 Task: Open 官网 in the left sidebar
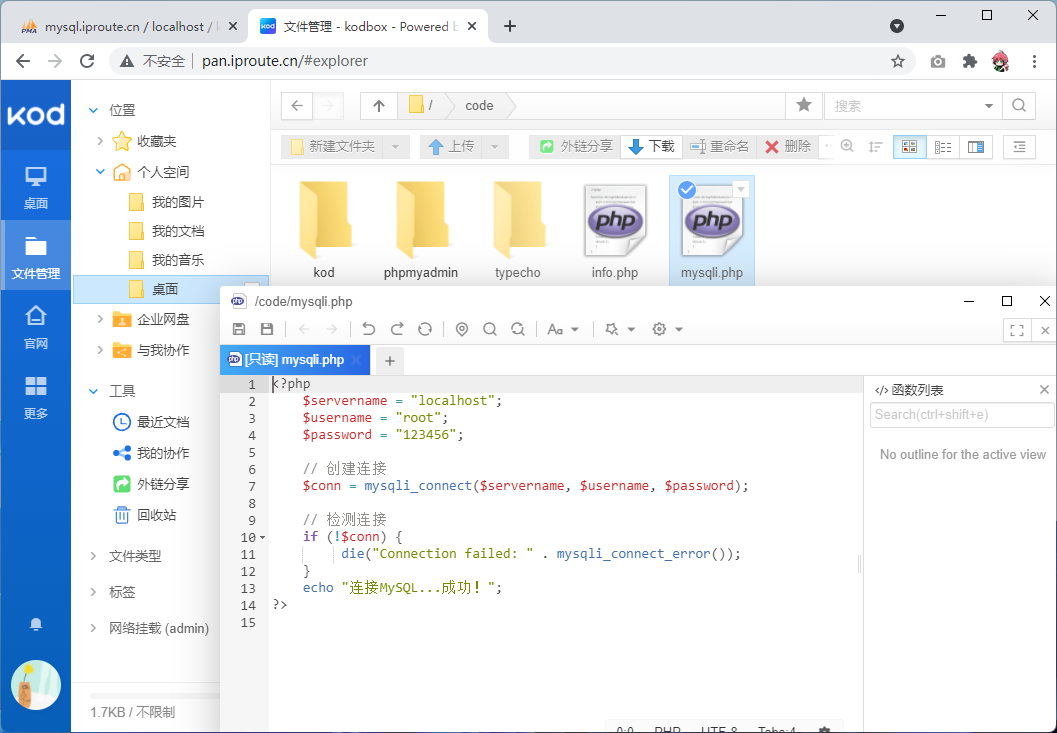pyautogui.click(x=36, y=327)
